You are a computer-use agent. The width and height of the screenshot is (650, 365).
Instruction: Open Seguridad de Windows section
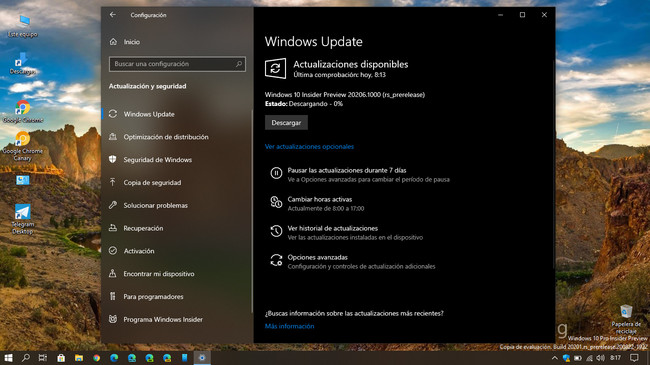coord(177,160)
